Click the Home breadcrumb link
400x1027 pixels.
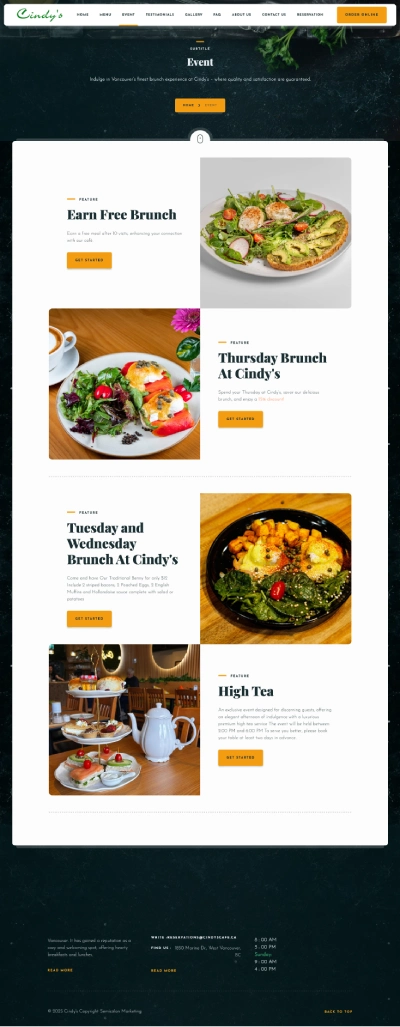(188, 105)
